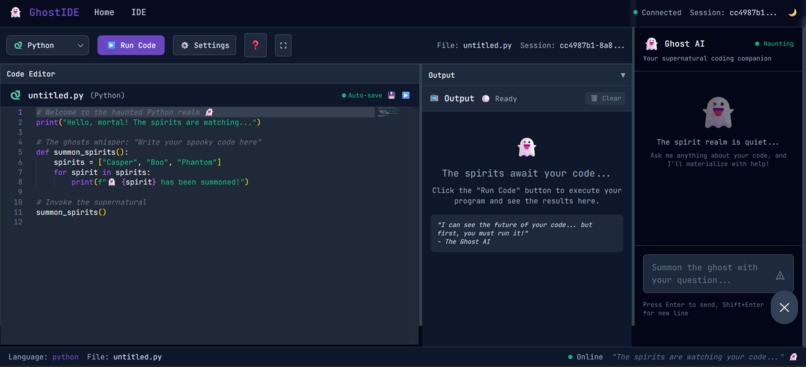Click line number 5 in gutter
The width and height of the screenshot is (806, 367).
point(20,152)
